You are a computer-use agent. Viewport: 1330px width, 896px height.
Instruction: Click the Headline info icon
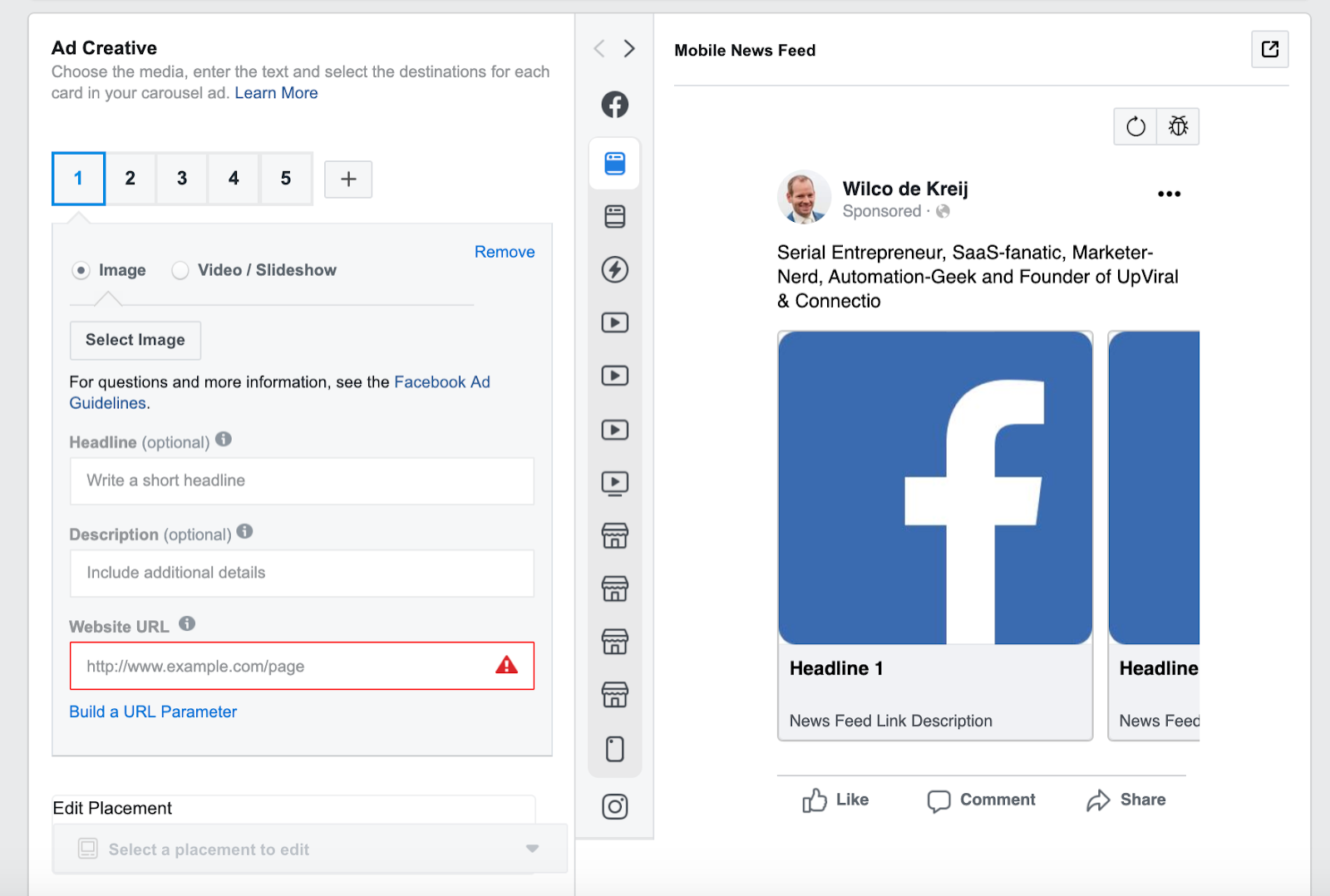click(224, 439)
